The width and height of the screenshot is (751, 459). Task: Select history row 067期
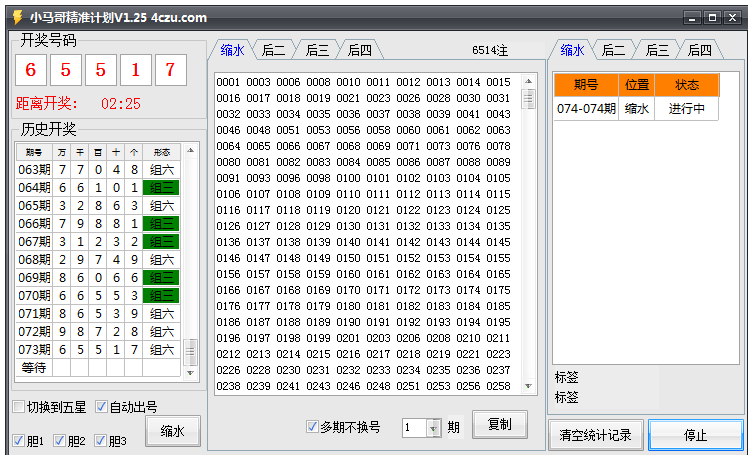pyautogui.click(x=98, y=241)
